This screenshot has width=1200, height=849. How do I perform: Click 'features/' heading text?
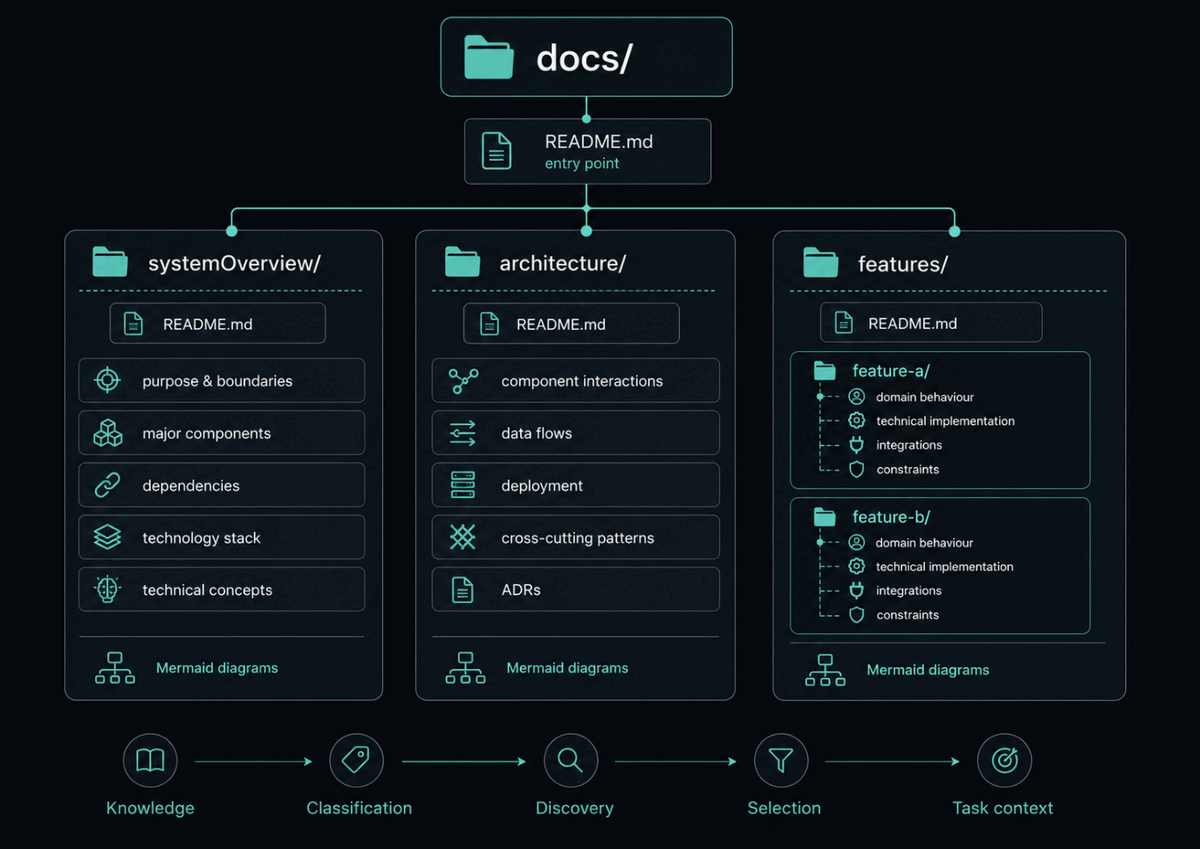pyautogui.click(x=903, y=265)
